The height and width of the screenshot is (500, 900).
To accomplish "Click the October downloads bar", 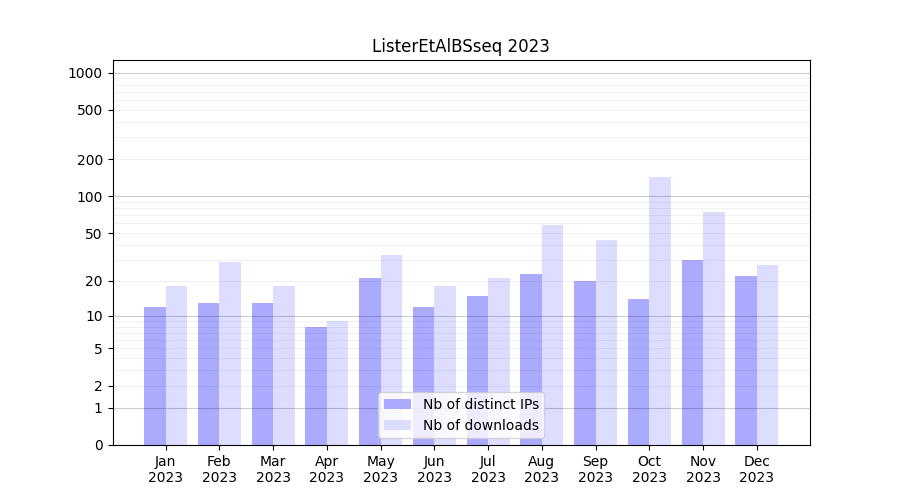I will pyautogui.click(x=660, y=310).
